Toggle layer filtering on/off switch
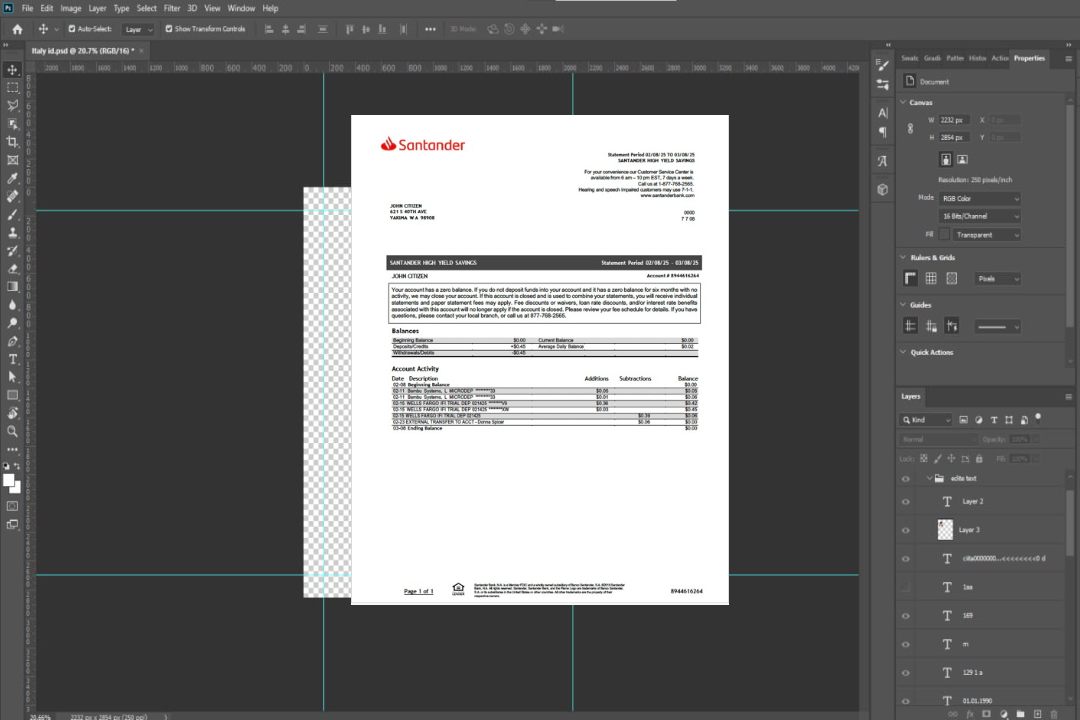This screenshot has height=720, width=1080. tap(1038, 418)
